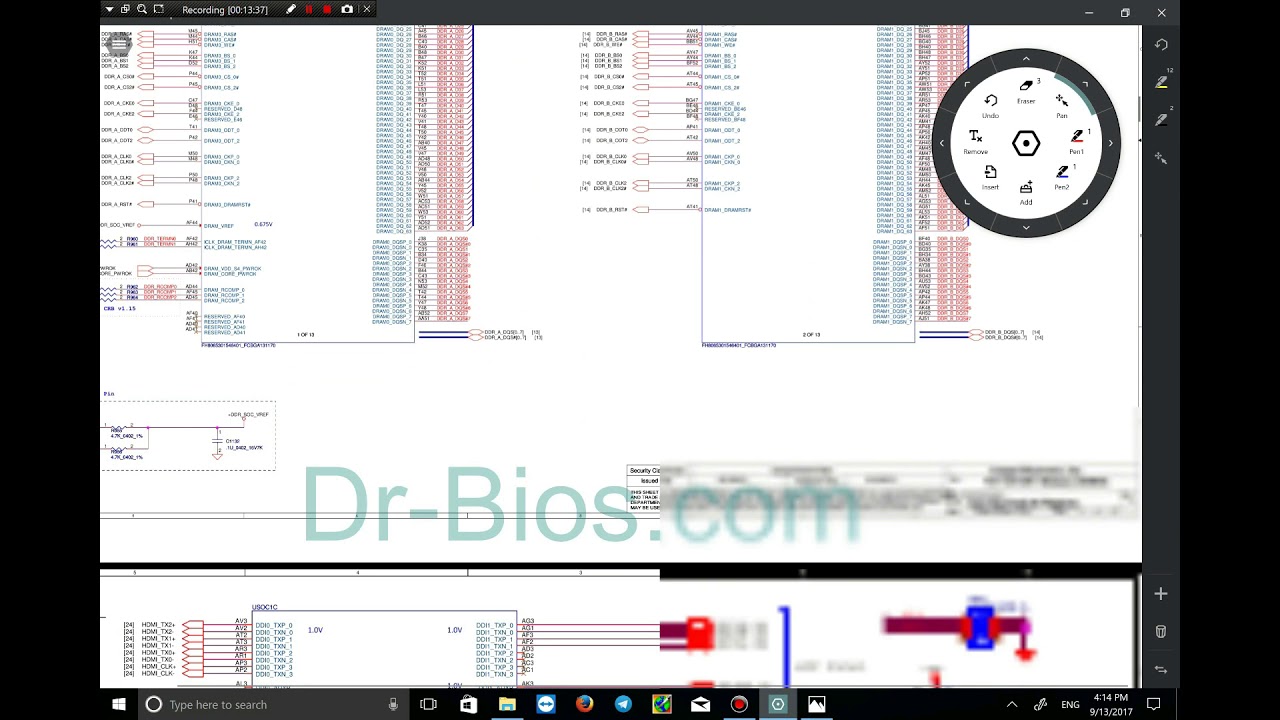Open the Microsoft Store from the taskbar
1280x720 pixels.
click(x=468, y=704)
